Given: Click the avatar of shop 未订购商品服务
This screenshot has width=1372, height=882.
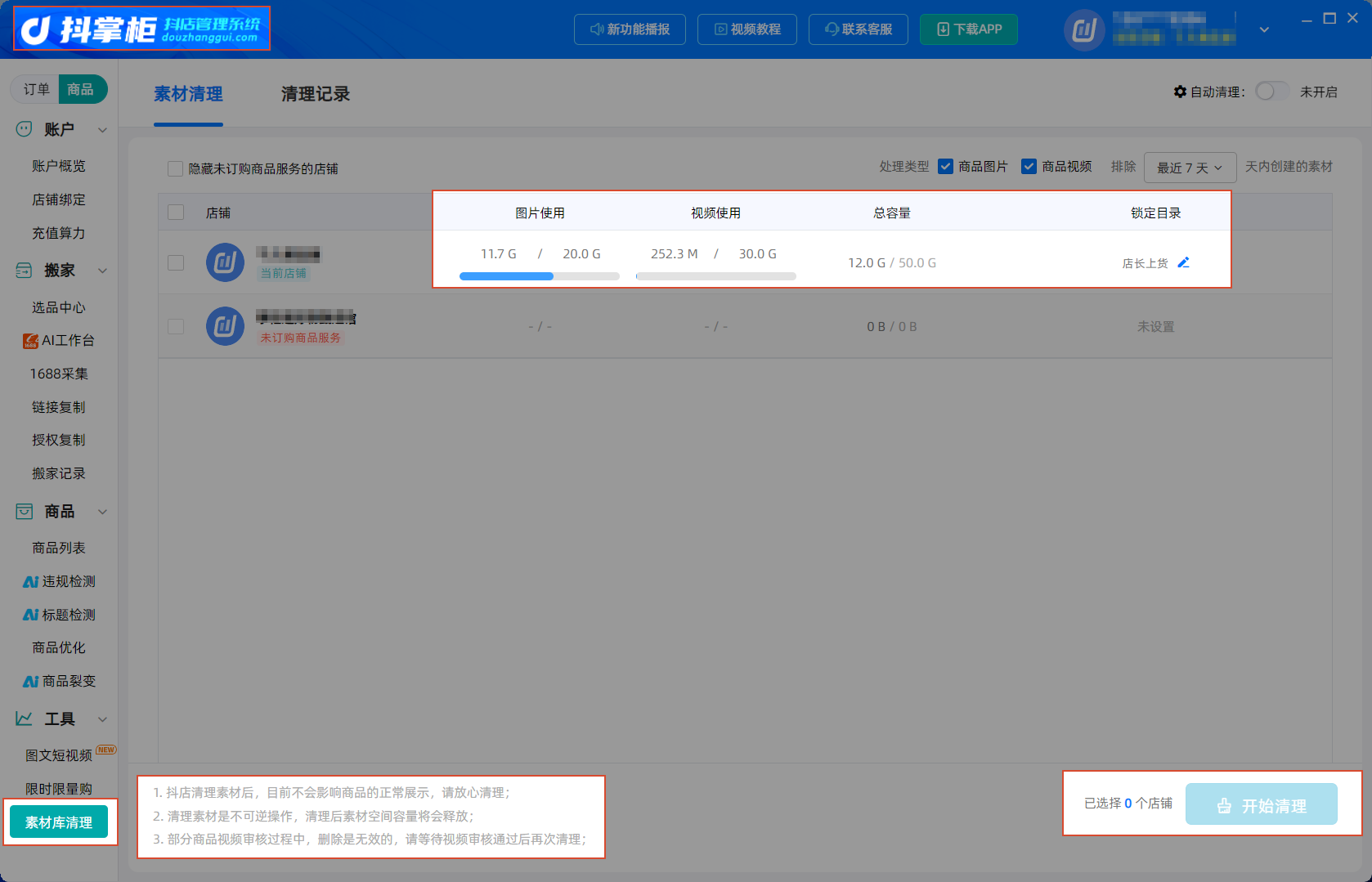Looking at the screenshot, I should [225, 326].
